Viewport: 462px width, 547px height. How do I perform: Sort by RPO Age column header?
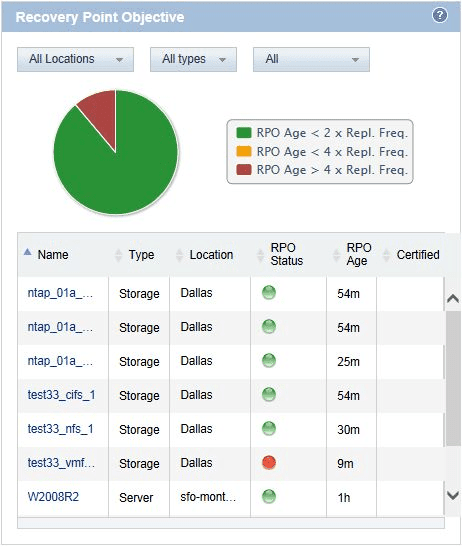click(x=358, y=254)
